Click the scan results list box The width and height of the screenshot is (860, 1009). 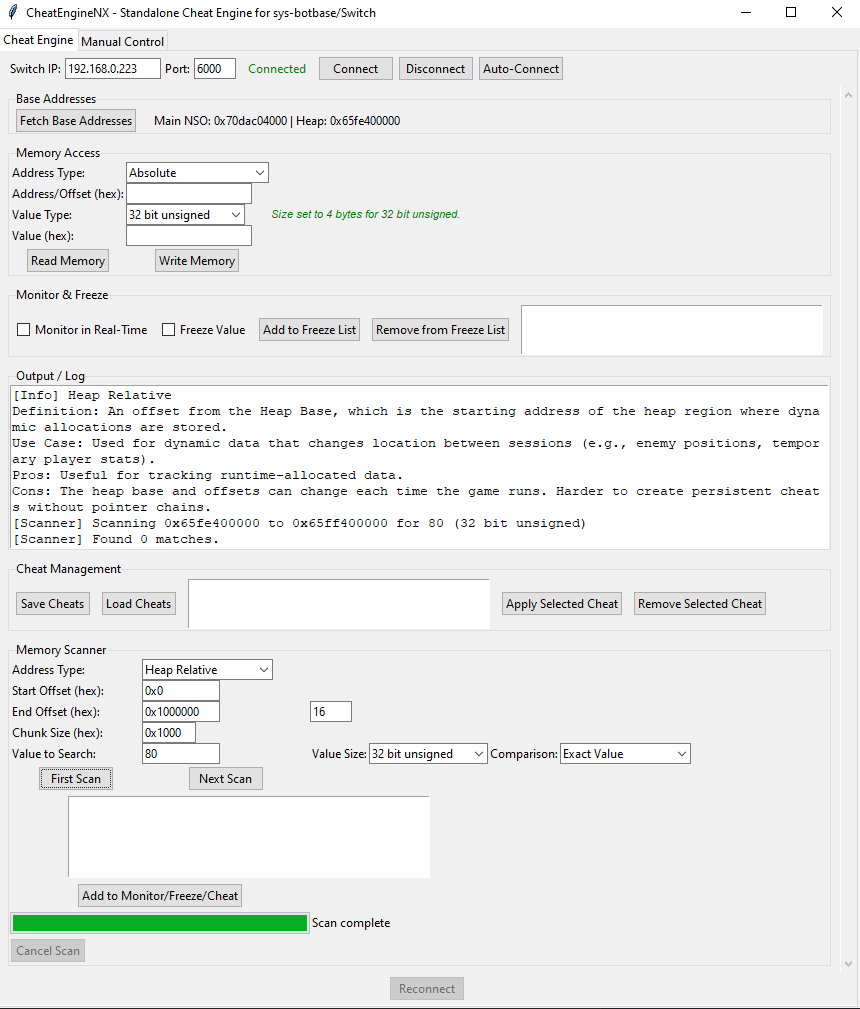248,837
